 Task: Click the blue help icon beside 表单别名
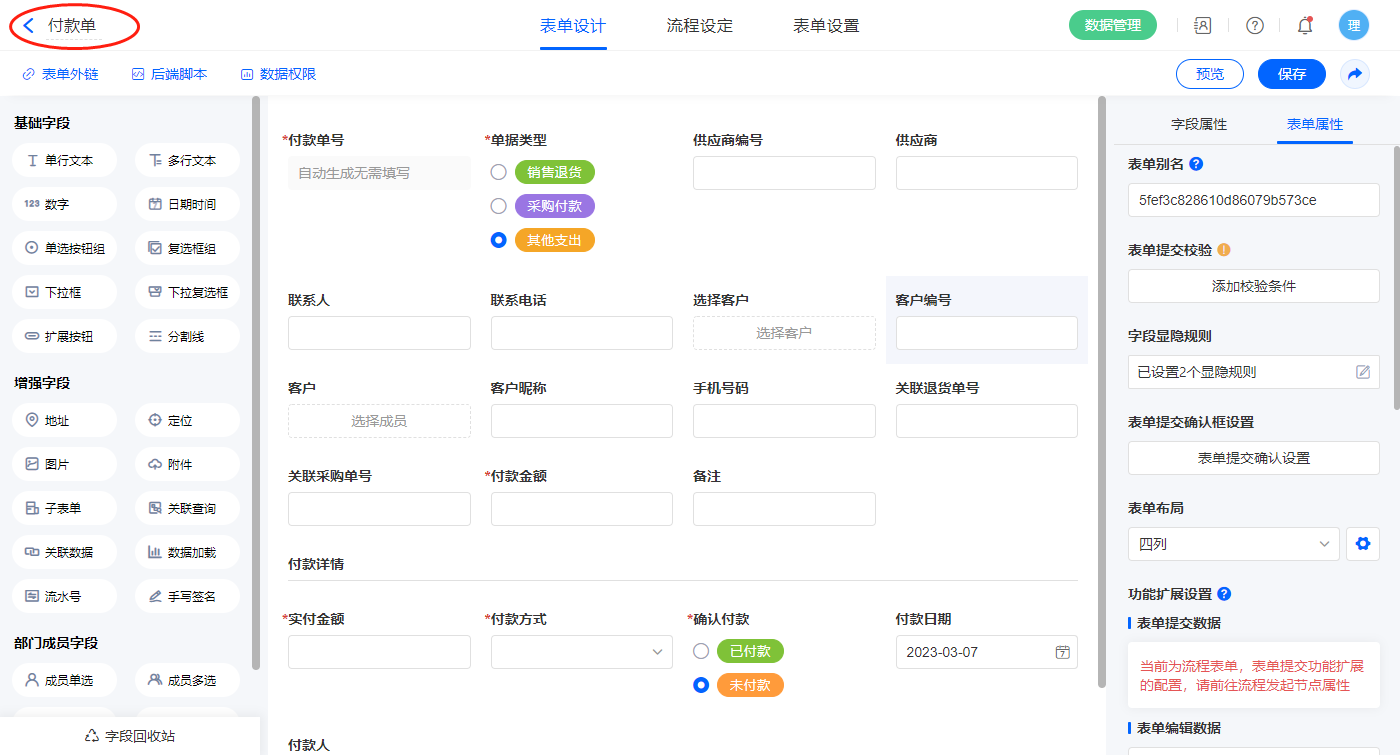pyautogui.click(x=1196, y=164)
